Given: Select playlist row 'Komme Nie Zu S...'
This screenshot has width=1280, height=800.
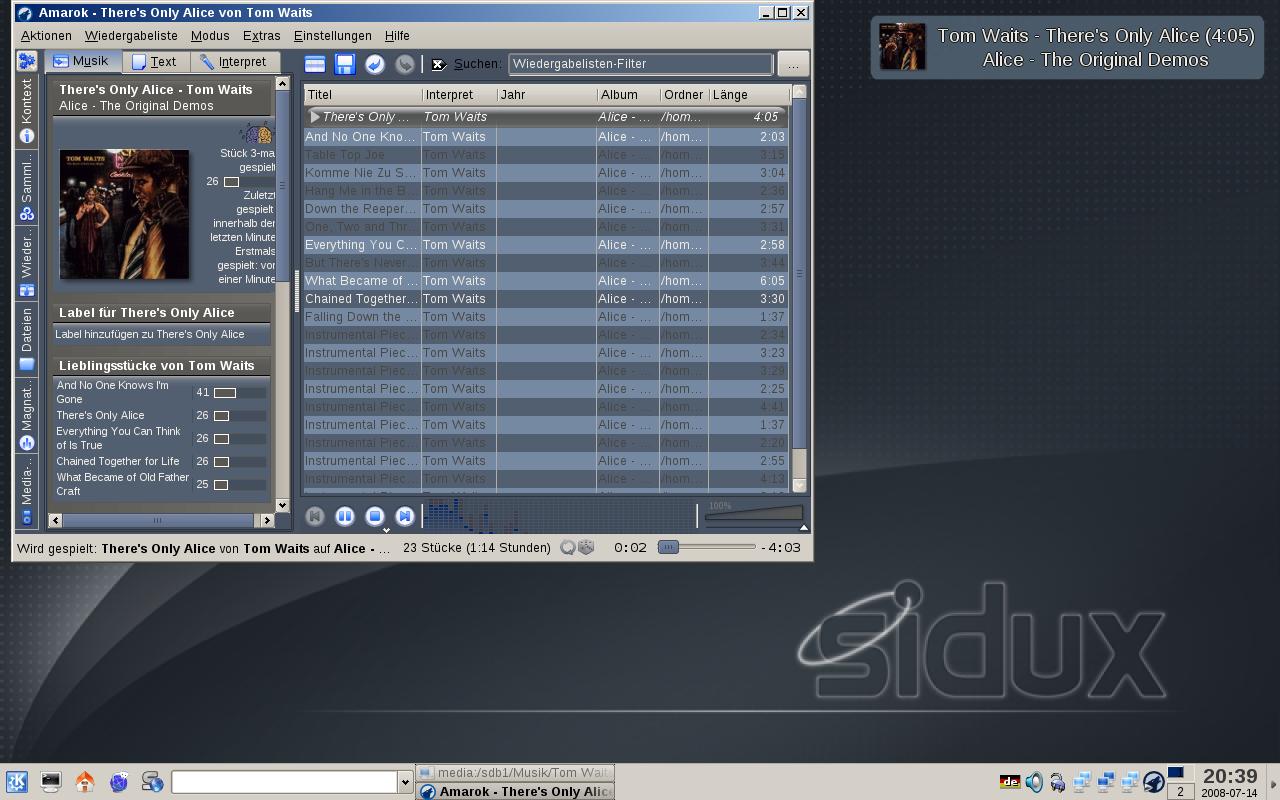Looking at the screenshot, I should [546, 173].
